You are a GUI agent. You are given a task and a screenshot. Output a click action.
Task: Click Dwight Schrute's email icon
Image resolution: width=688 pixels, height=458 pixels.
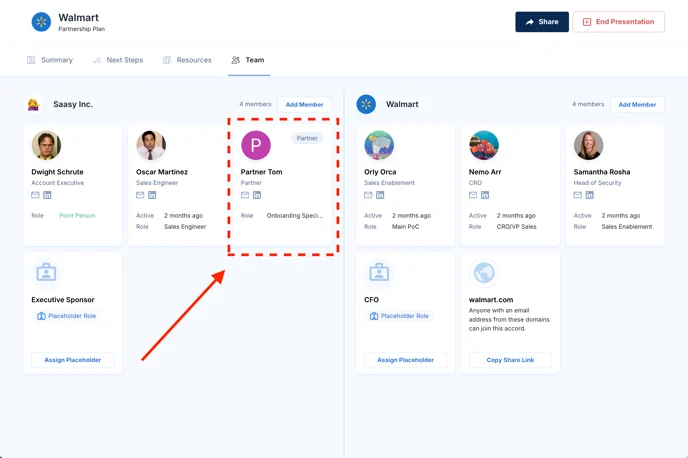click(x=36, y=195)
